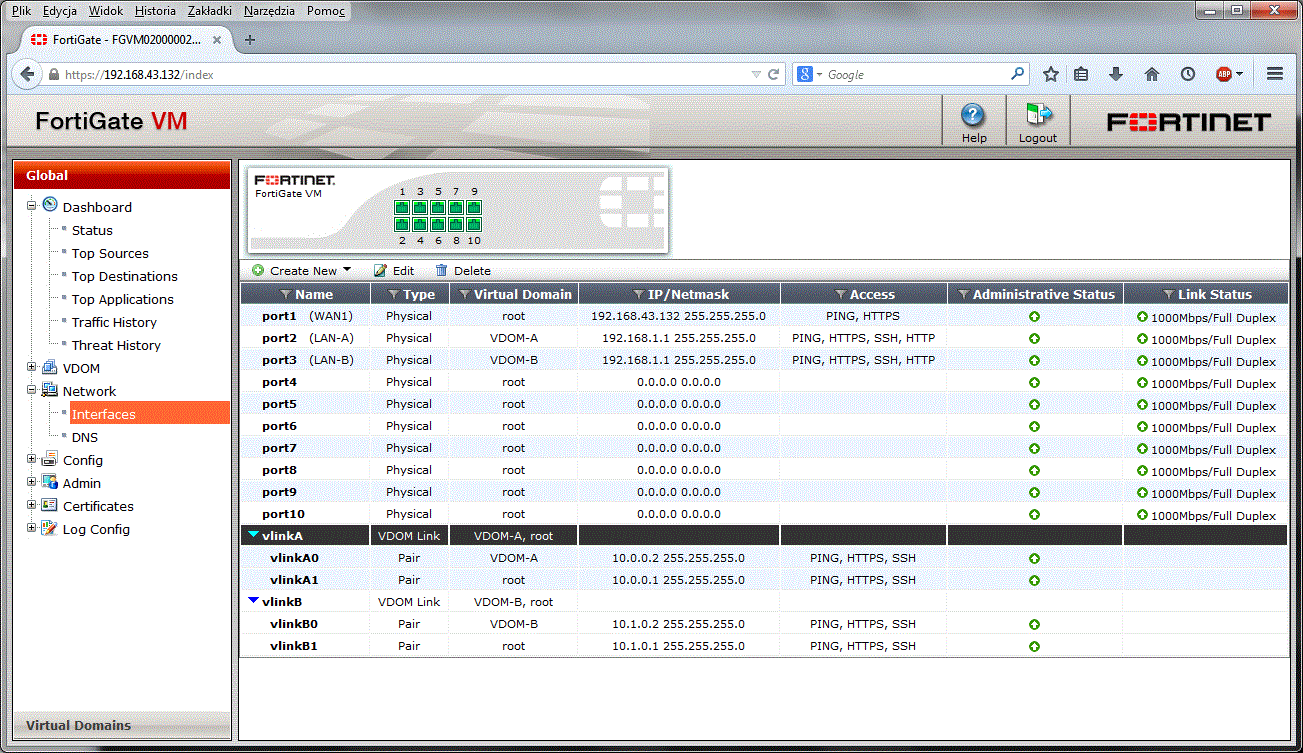Screen dimensions: 1303x753
Task: Open Top Destinations in the sidebar
Action: click(x=125, y=276)
